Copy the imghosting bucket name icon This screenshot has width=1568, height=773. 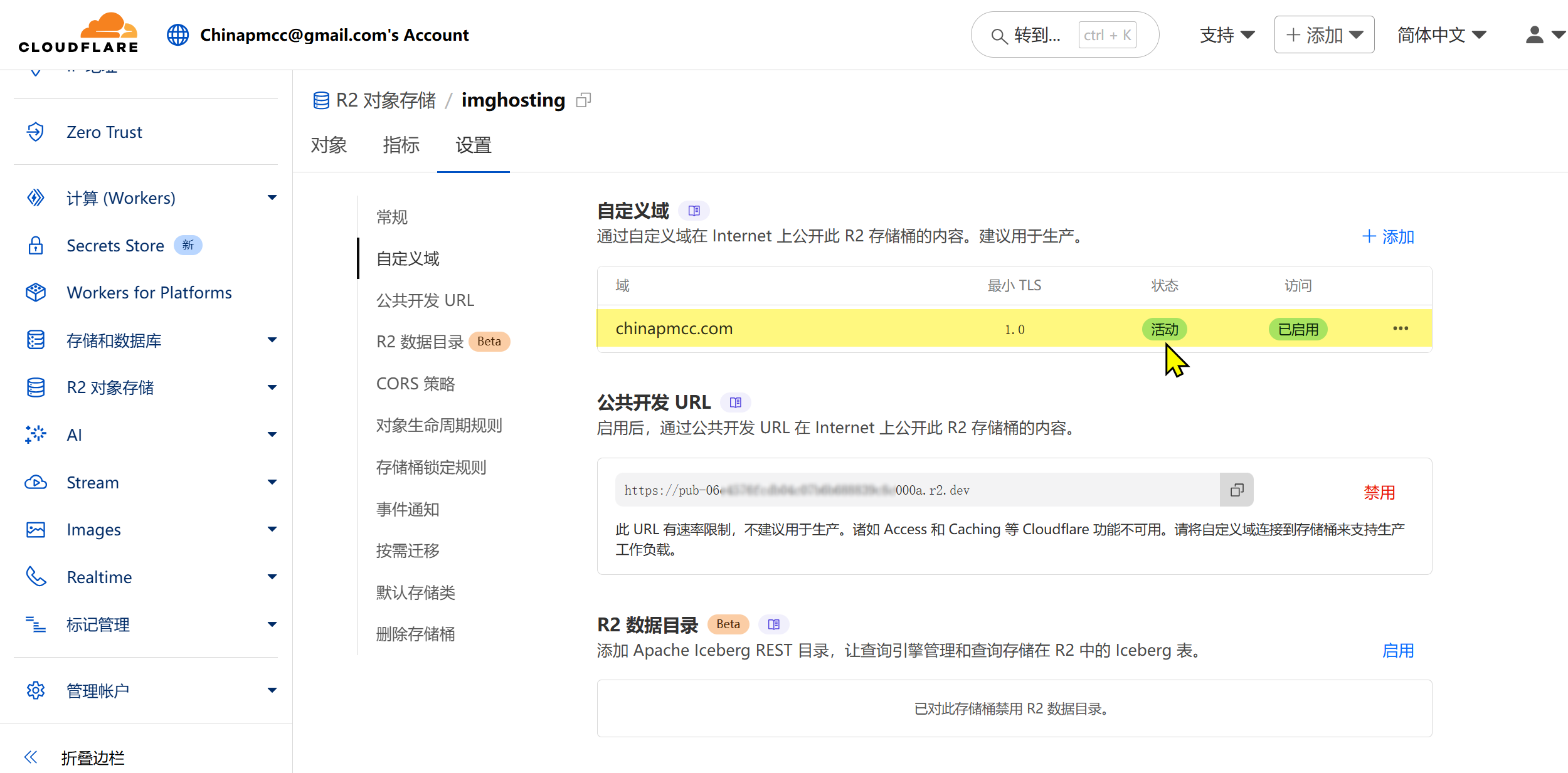583,100
